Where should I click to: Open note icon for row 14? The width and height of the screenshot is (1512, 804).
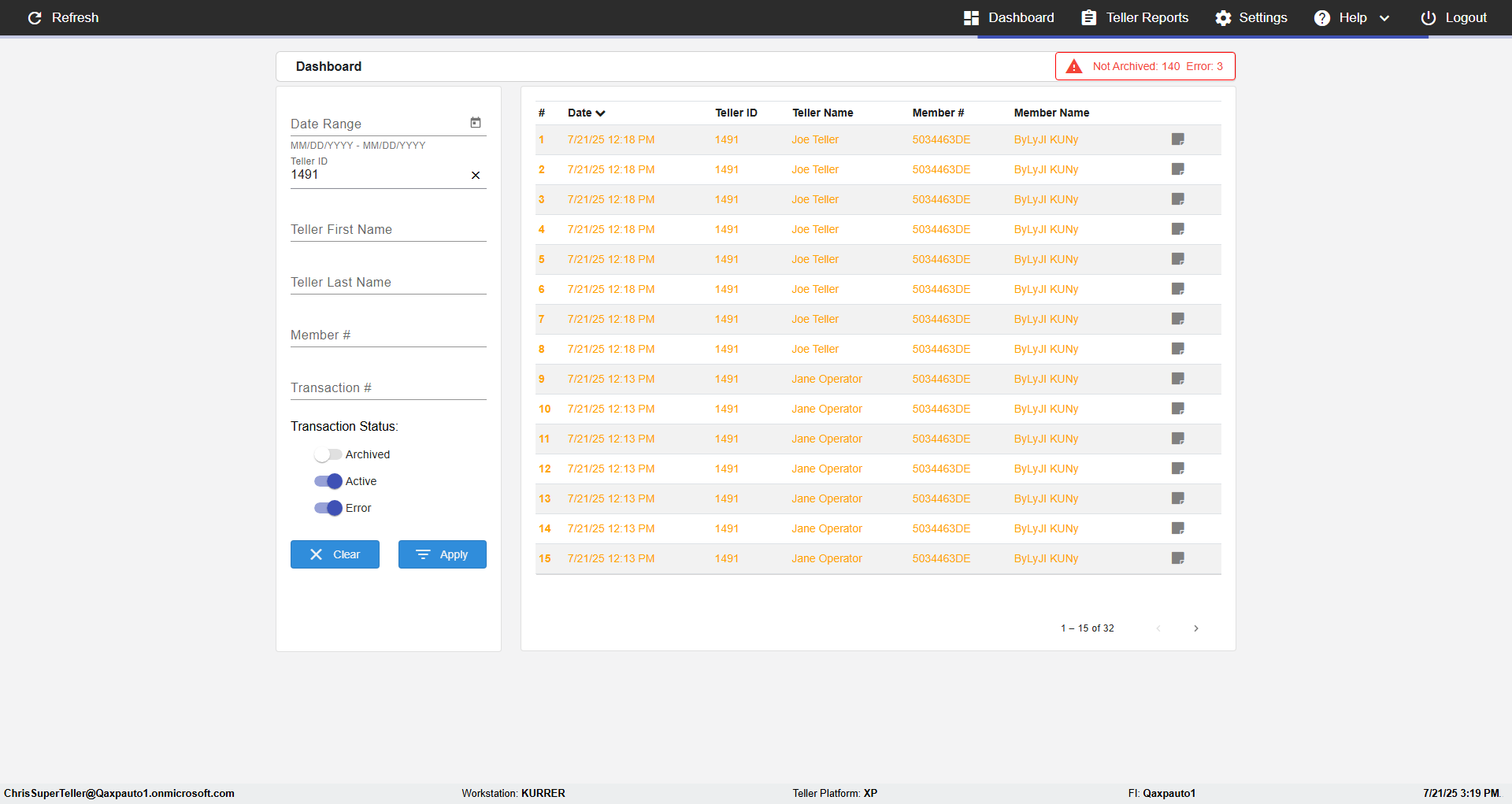[1178, 528]
